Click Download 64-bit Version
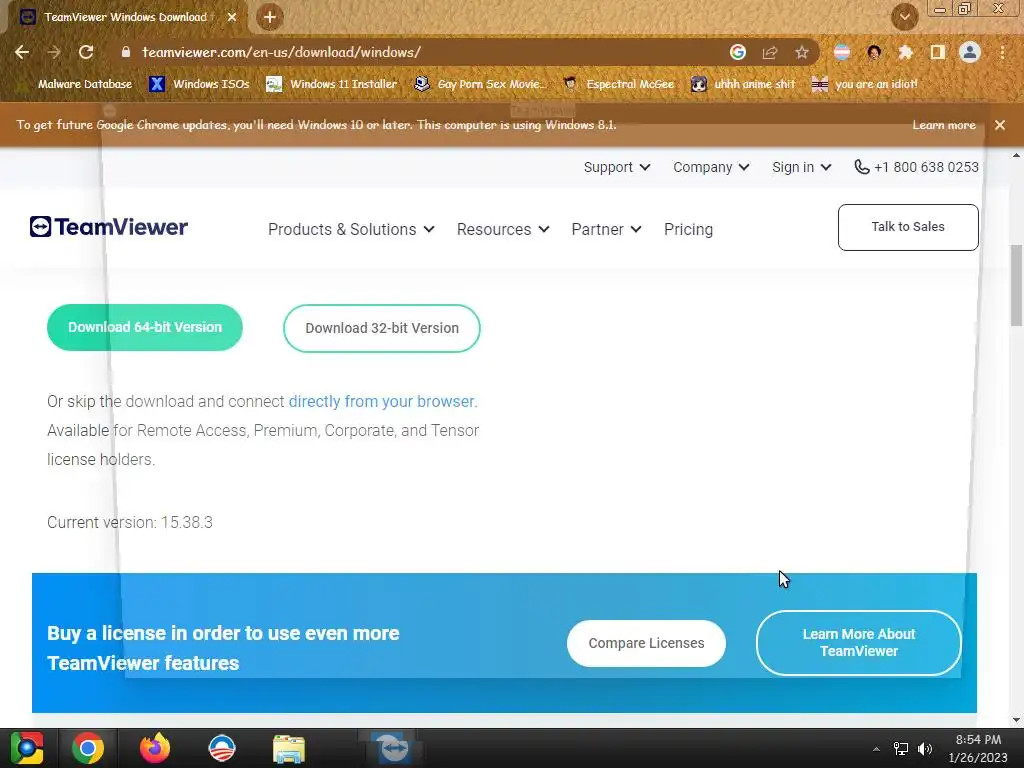The image size is (1024, 768). 144,327
